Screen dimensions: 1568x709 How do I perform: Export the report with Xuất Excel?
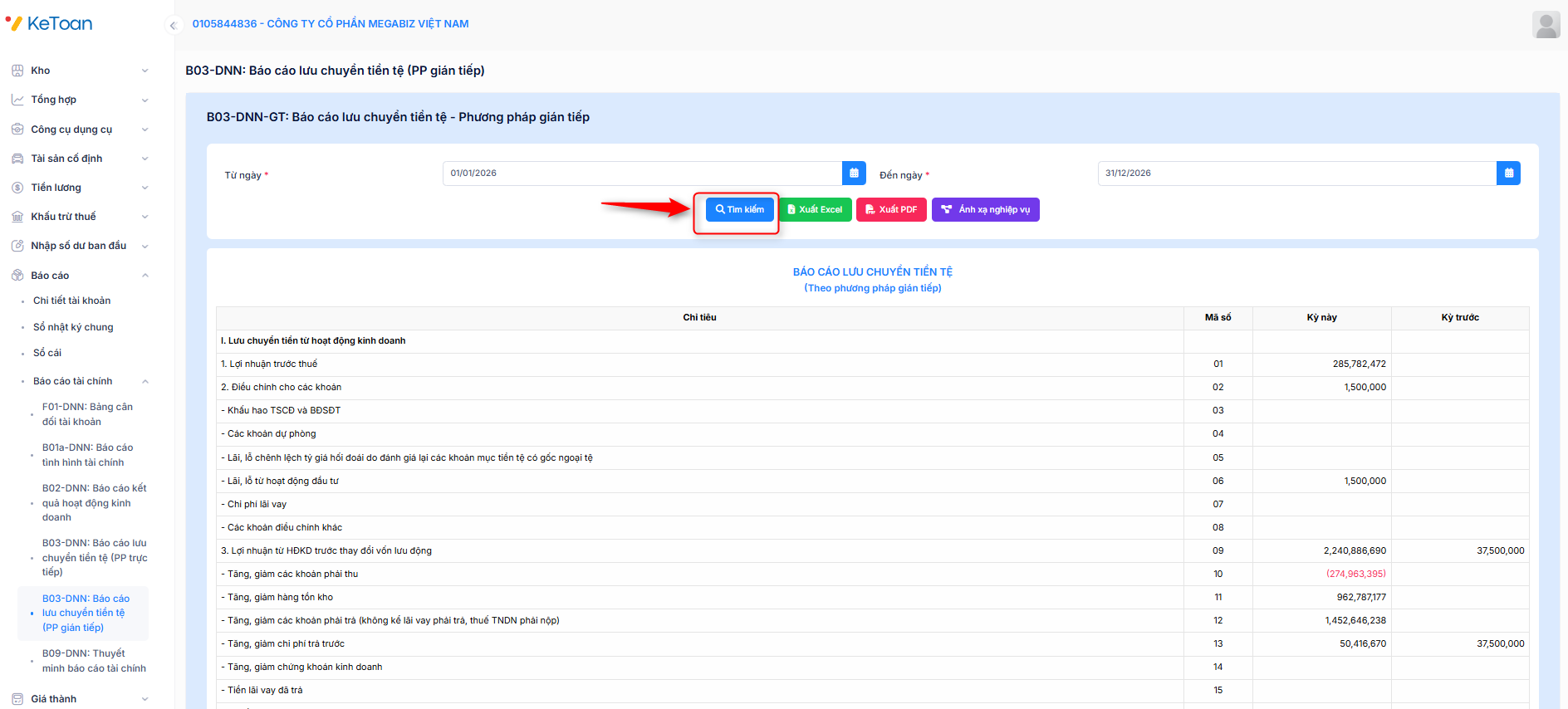[815, 210]
